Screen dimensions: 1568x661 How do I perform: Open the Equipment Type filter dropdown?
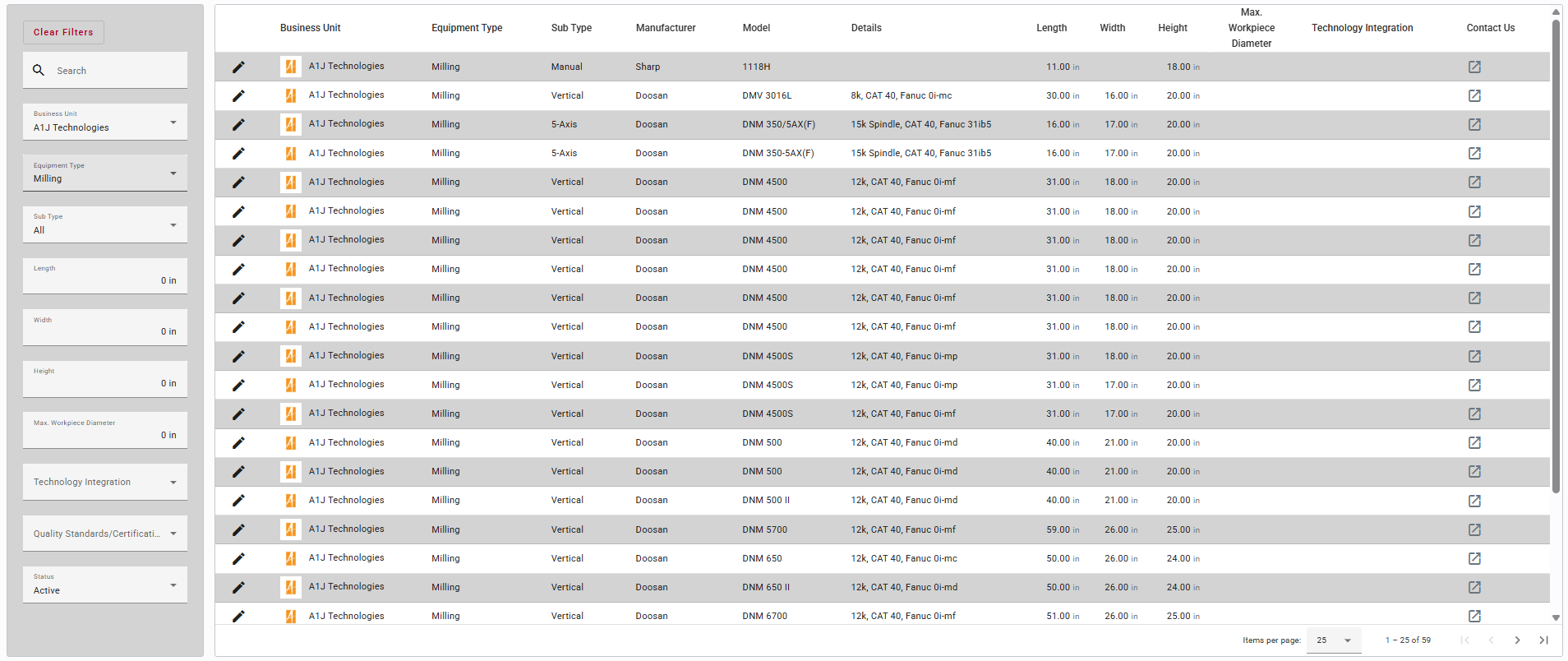pyautogui.click(x=105, y=173)
